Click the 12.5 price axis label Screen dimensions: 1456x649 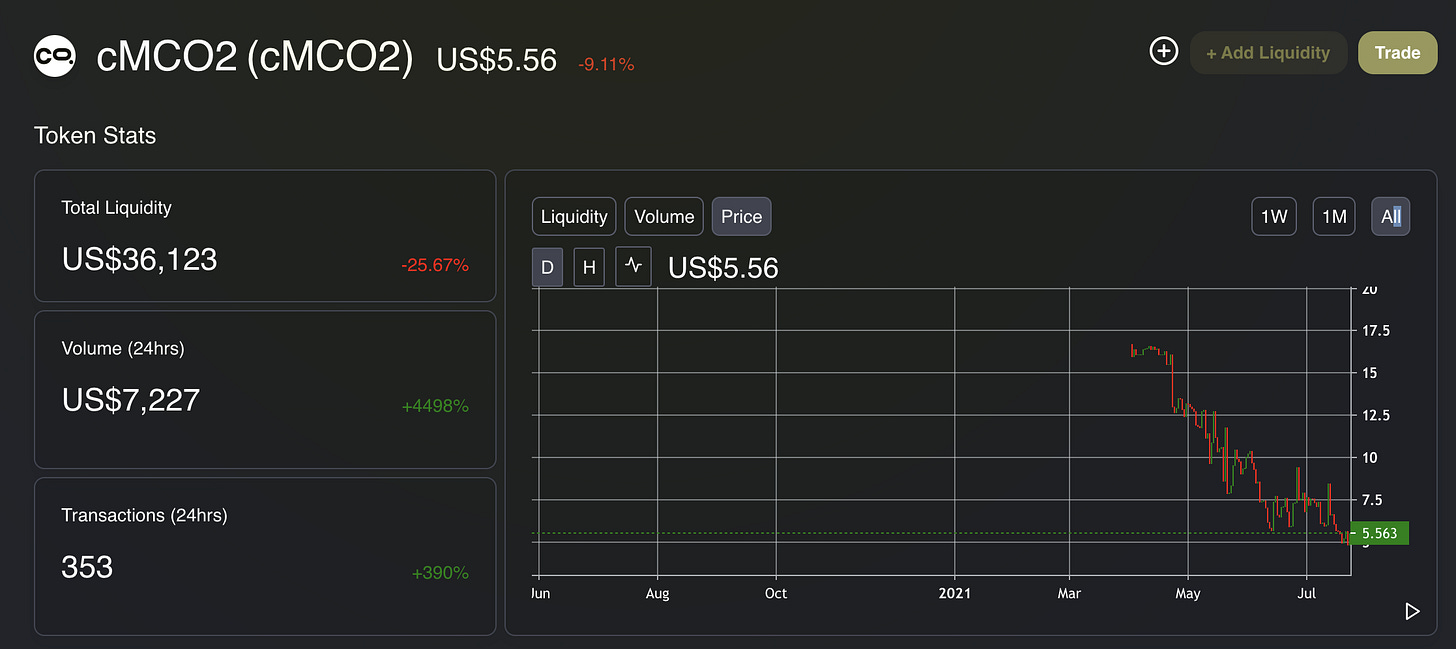[x=1375, y=415]
